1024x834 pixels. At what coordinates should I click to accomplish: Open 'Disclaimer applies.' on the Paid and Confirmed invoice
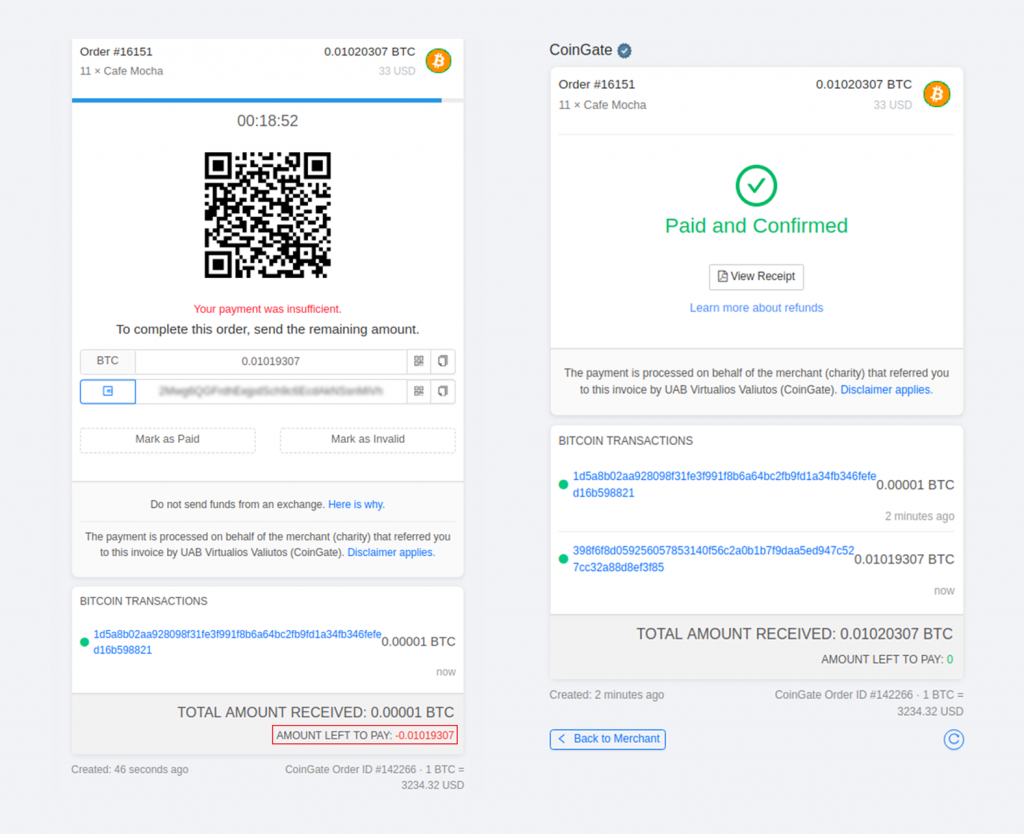coord(886,390)
